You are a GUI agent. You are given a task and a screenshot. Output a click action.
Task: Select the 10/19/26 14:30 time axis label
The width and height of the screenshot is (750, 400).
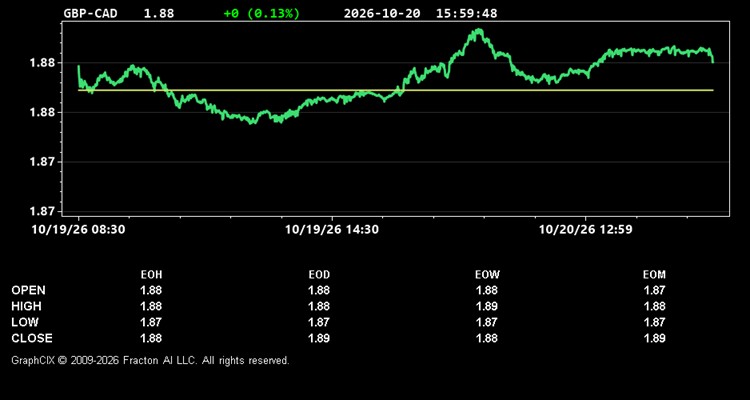(x=332, y=230)
